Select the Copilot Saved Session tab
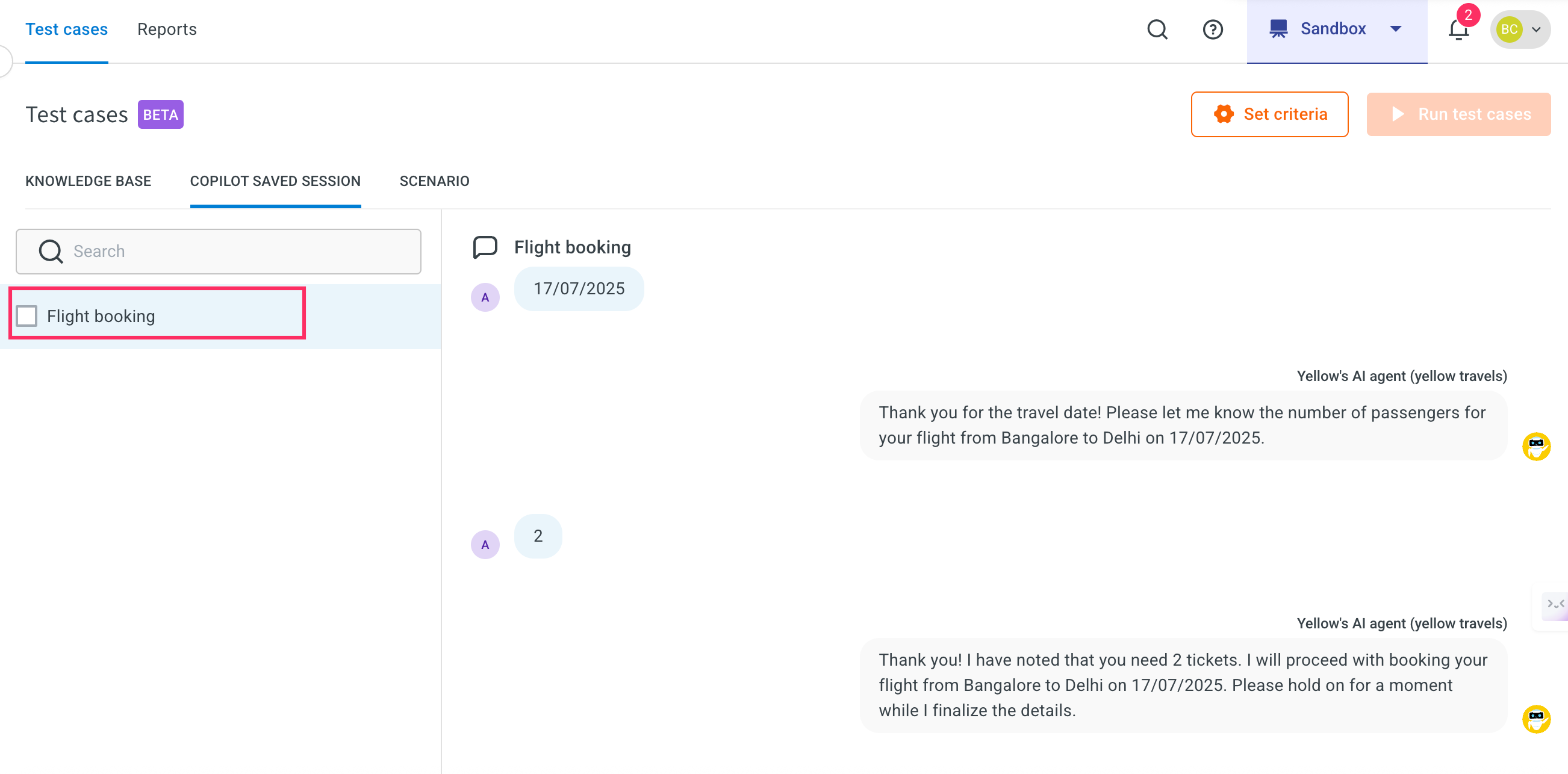 point(275,181)
